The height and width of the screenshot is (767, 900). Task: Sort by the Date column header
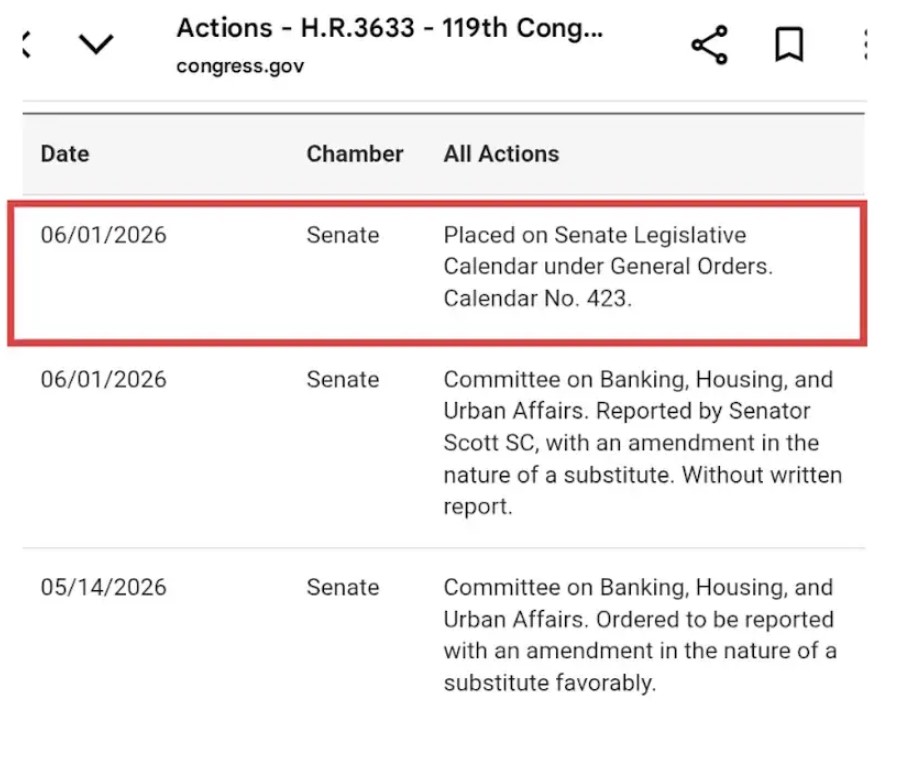(65, 154)
